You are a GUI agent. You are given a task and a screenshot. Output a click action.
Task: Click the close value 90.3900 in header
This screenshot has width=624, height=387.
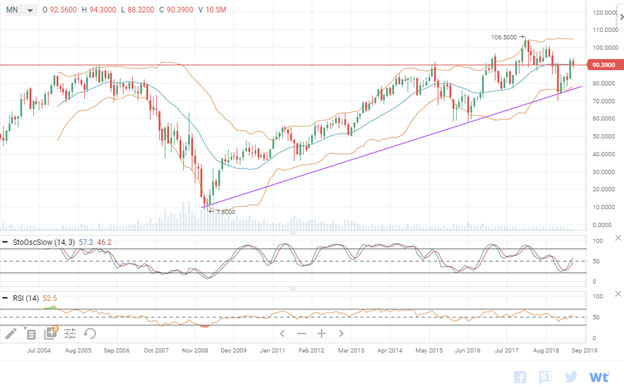click(180, 10)
